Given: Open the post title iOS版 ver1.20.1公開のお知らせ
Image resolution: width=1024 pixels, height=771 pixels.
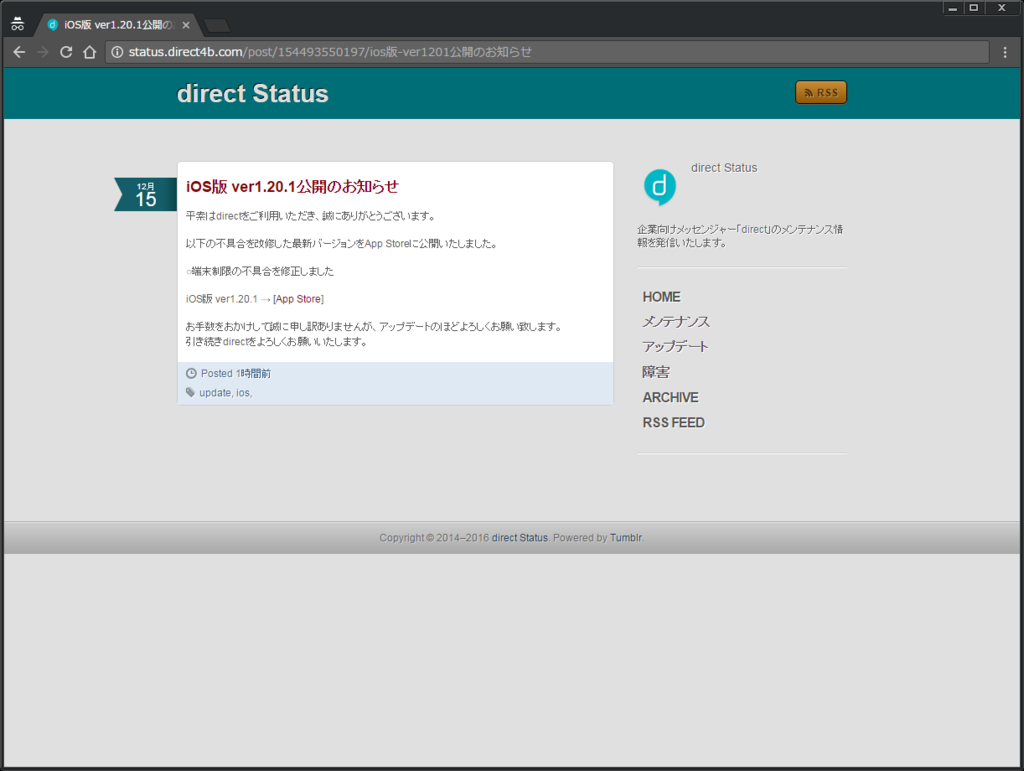Looking at the screenshot, I should tap(292, 187).
